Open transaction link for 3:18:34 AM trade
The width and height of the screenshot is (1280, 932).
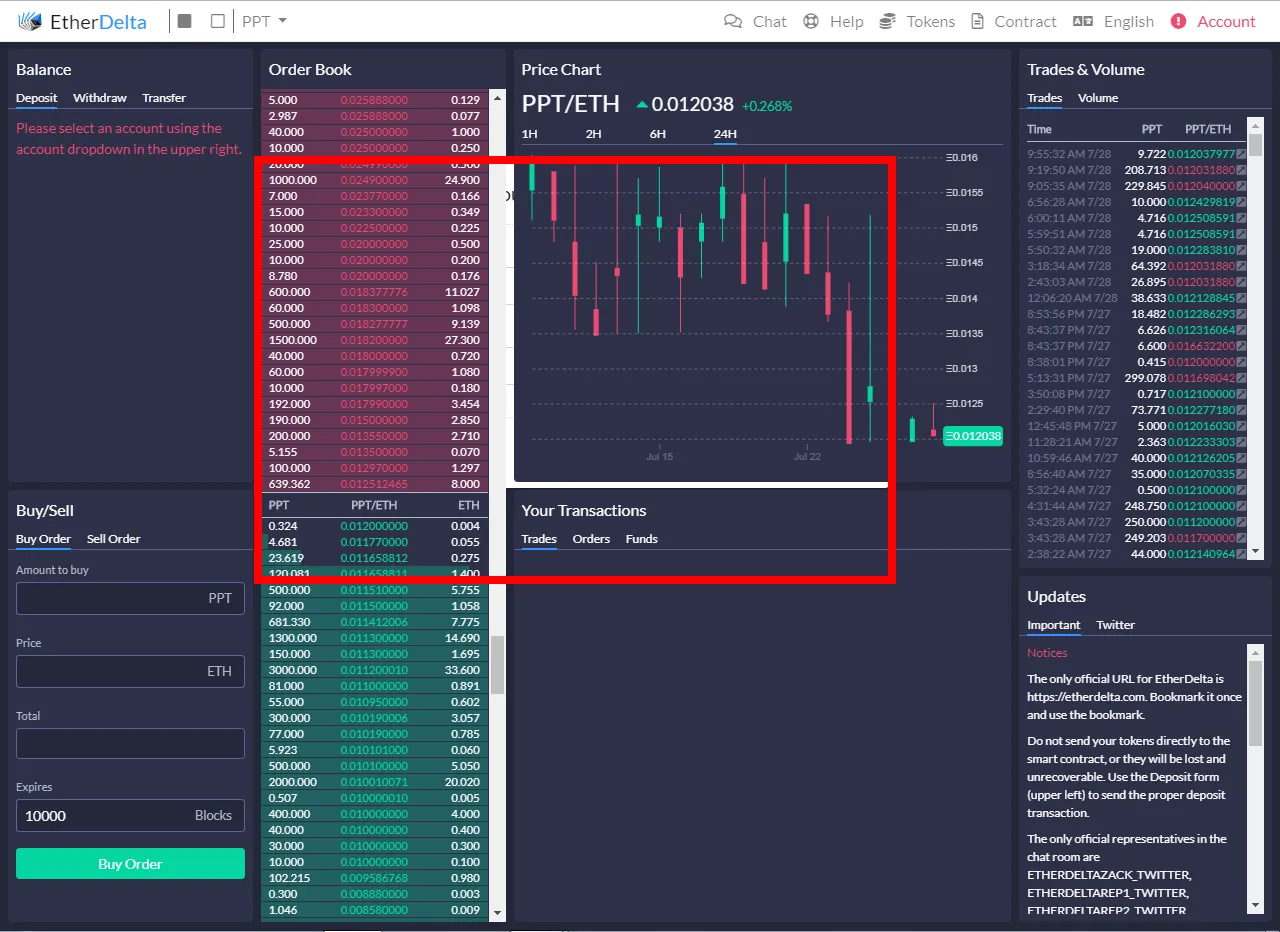pos(1242,266)
